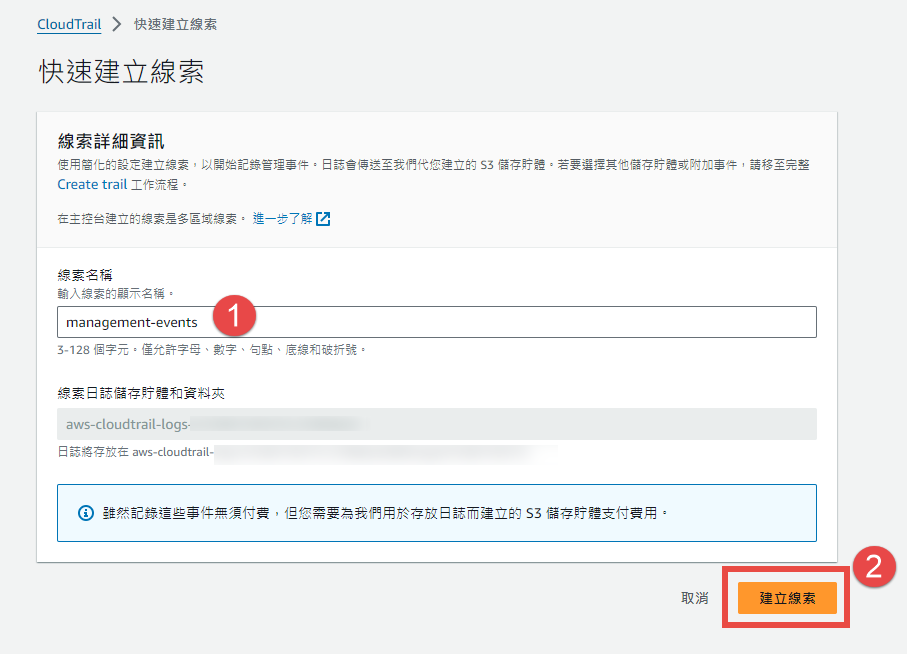Open the 進一步了解 link
The height and width of the screenshot is (654, 907).
pyautogui.click(x=282, y=219)
